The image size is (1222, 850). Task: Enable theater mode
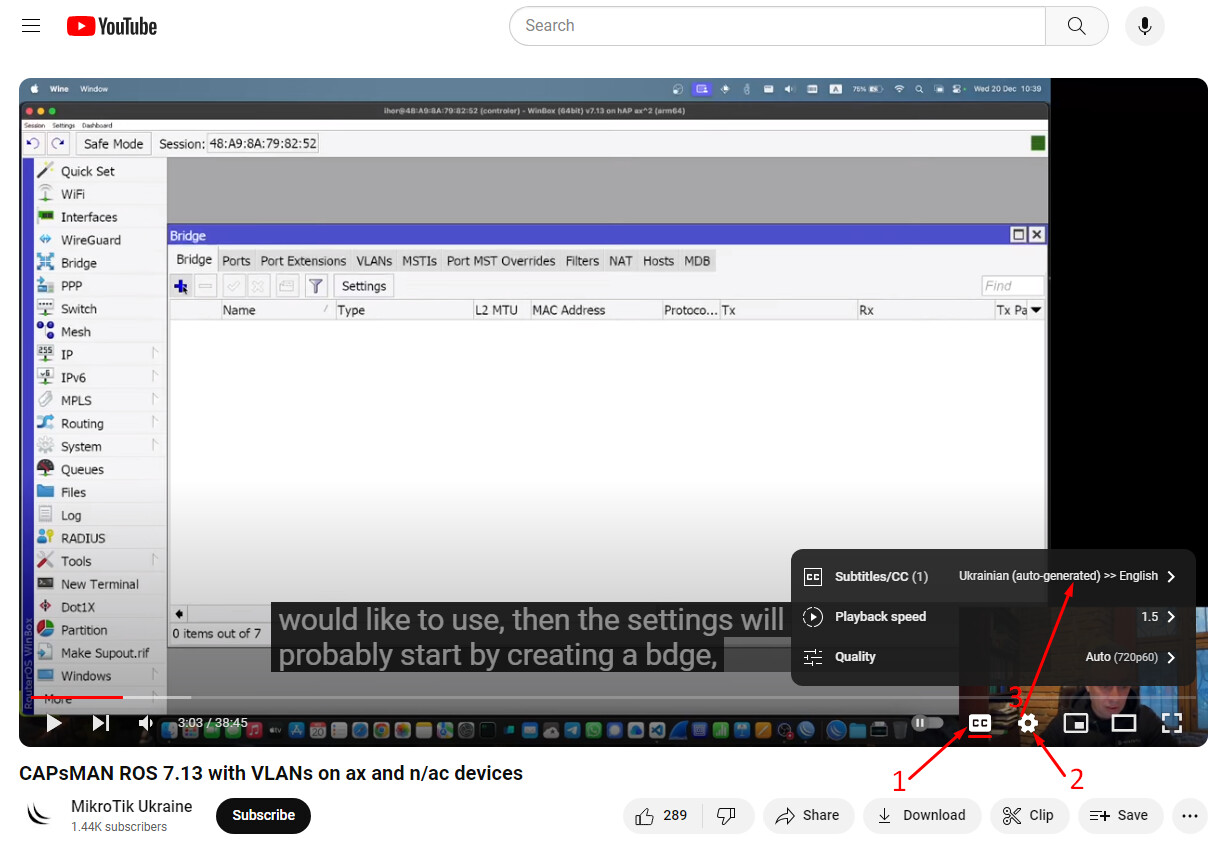[x=1124, y=723]
